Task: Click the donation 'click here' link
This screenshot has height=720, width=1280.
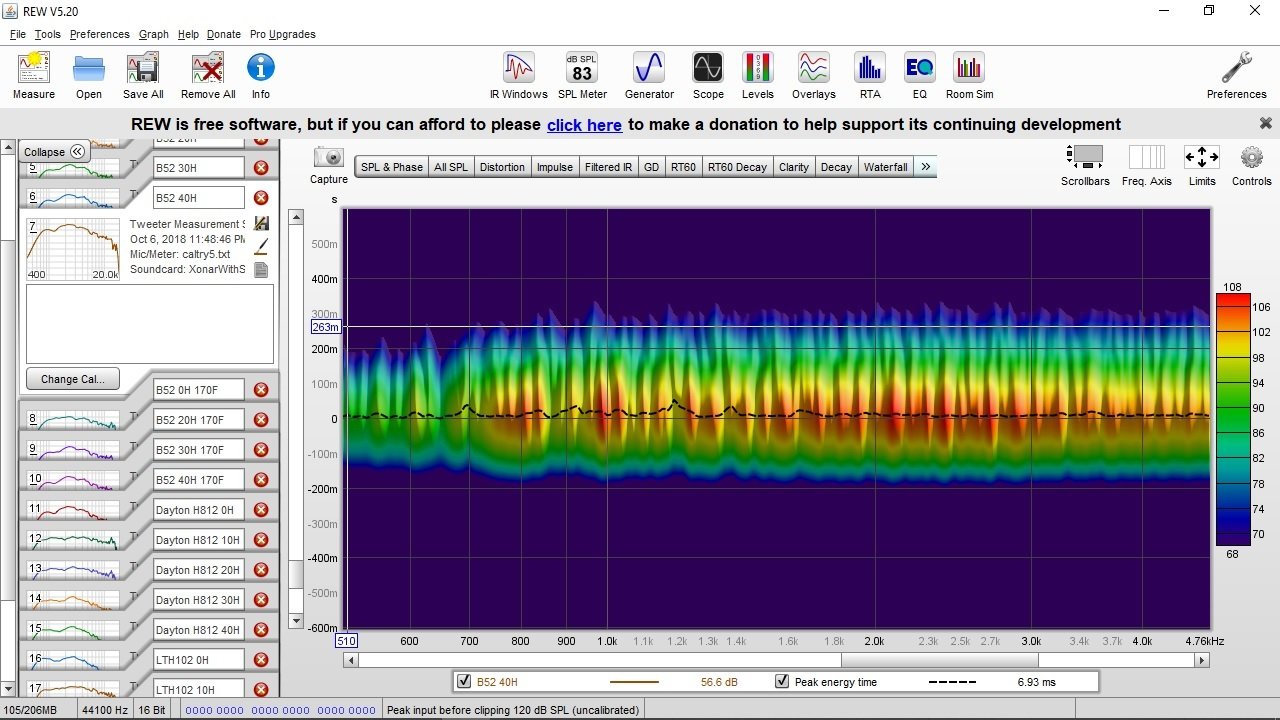Action: (584, 125)
